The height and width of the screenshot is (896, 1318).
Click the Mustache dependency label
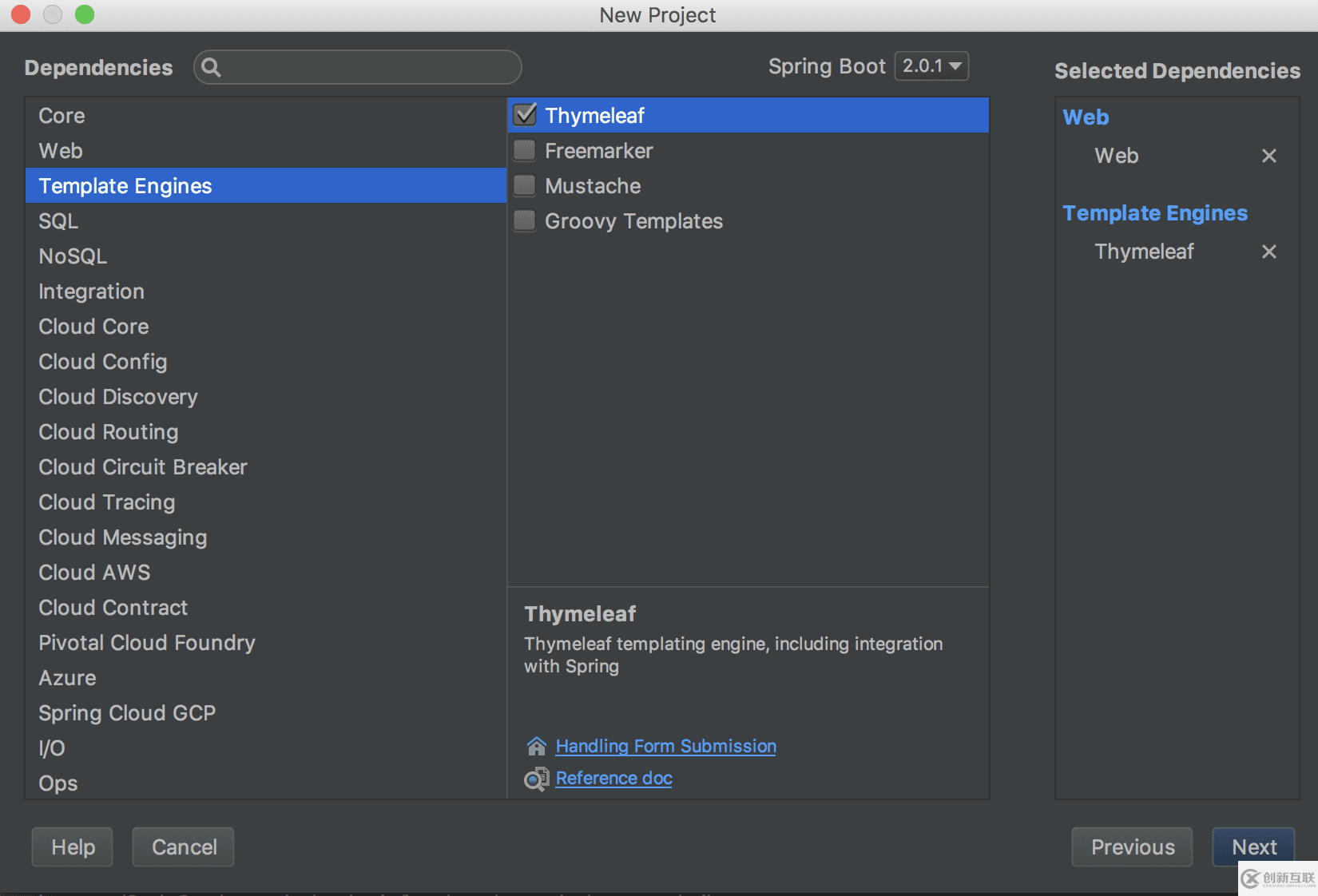click(x=593, y=186)
